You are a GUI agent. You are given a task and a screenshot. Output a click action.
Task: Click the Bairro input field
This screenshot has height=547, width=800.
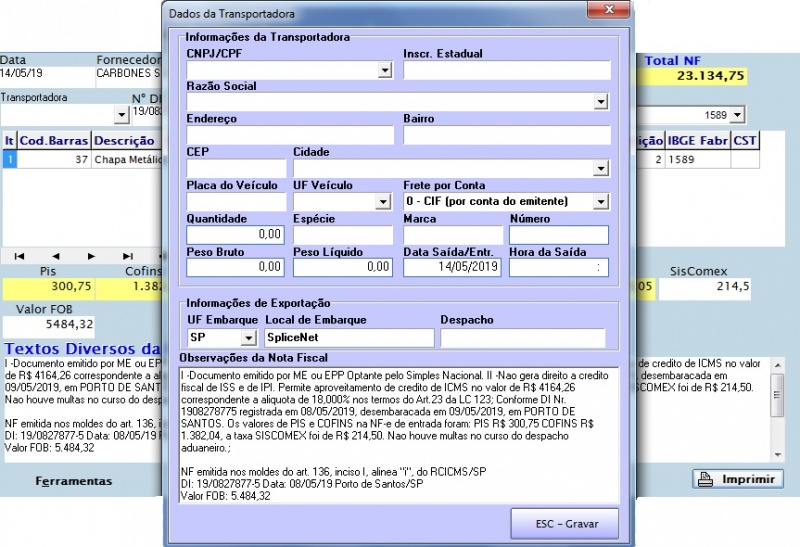[507, 135]
